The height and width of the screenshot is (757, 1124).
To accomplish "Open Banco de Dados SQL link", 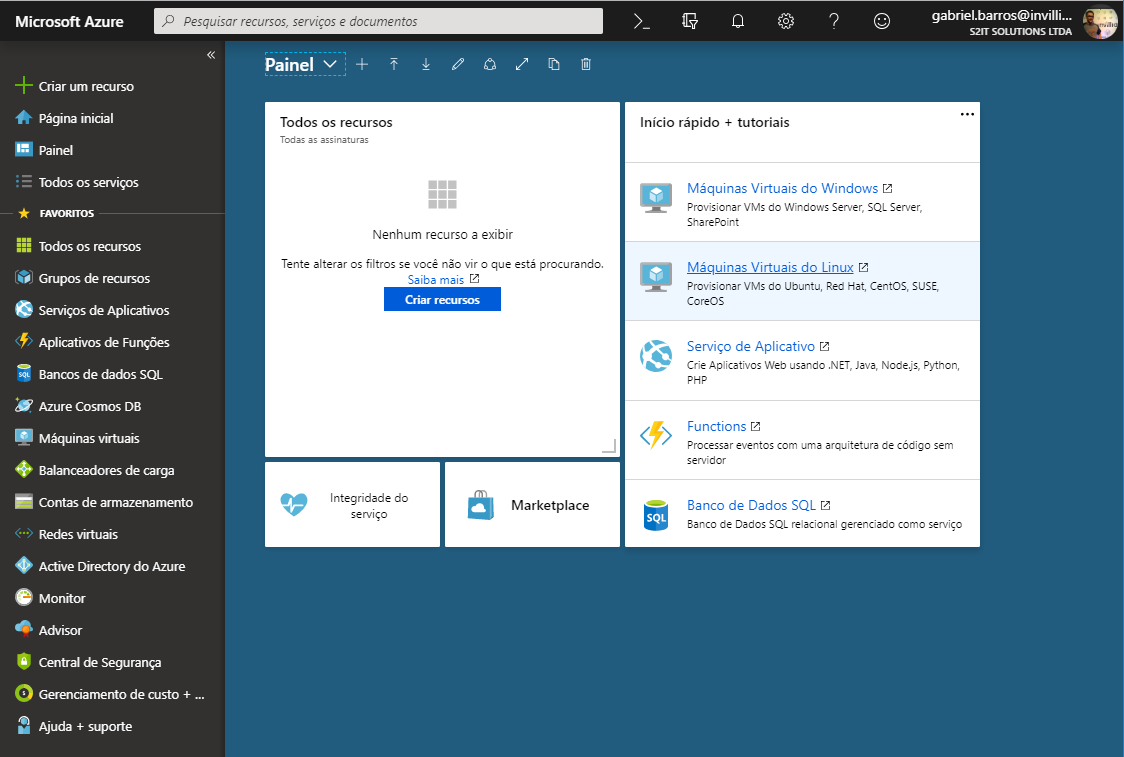I will click(x=751, y=505).
